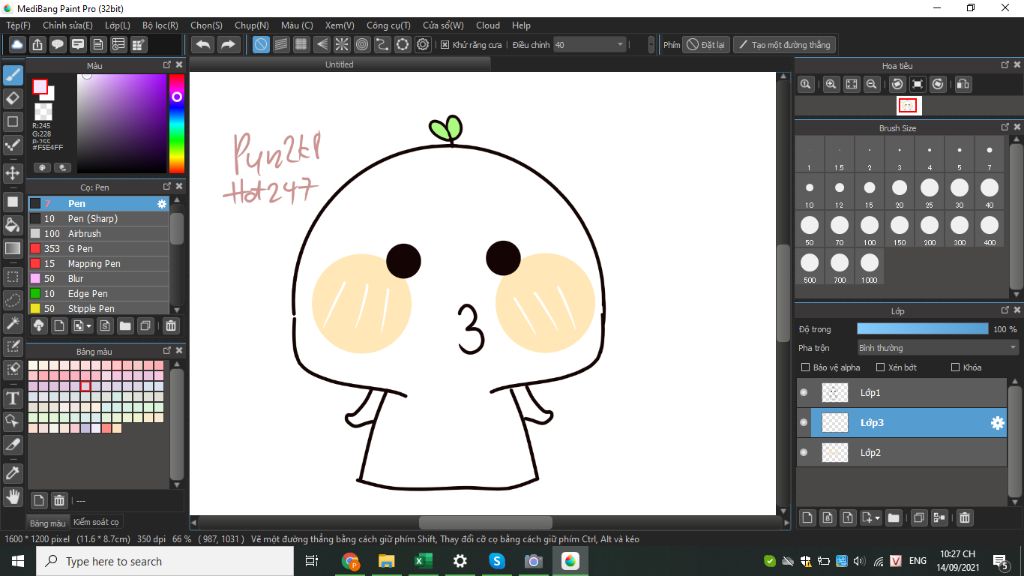Viewport: 1024px width, 576px height.
Task: Delete layer using the layer panel trash icon
Action: 965,518
